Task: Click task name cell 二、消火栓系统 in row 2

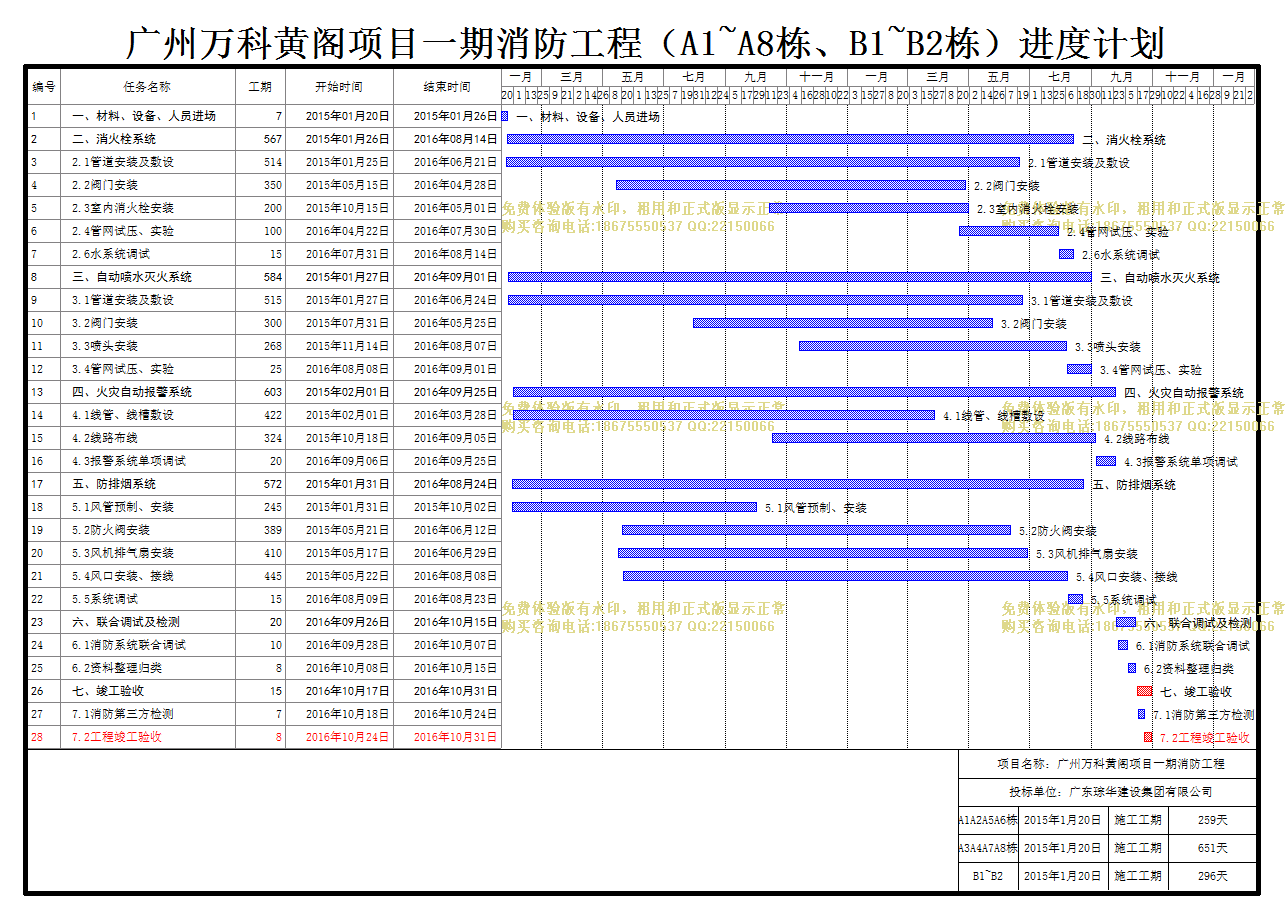Action: (x=148, y=139)
